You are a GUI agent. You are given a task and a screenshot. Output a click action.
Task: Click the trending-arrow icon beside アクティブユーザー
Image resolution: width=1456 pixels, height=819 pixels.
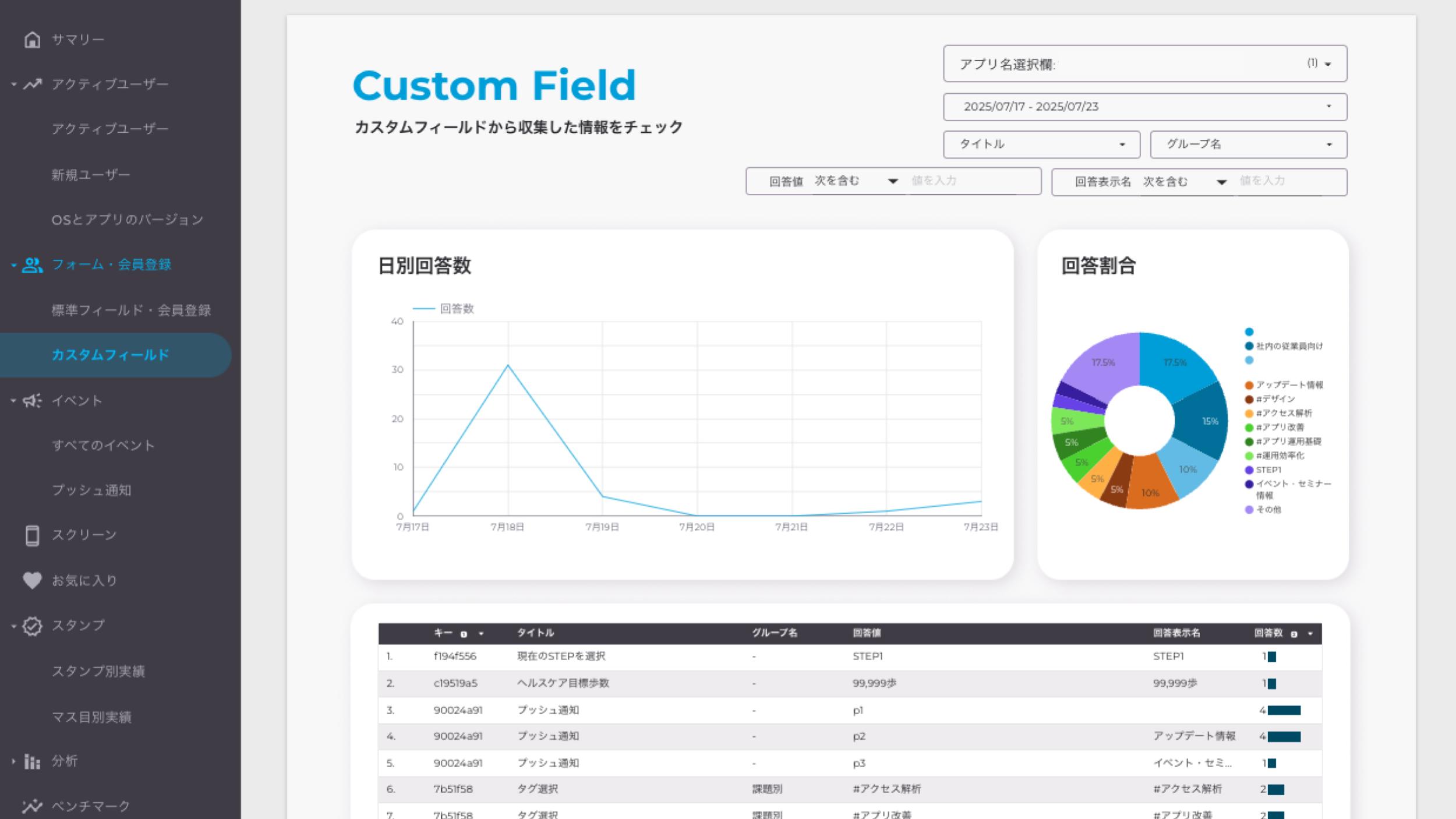pyautogui.click(x=33, y=84)
